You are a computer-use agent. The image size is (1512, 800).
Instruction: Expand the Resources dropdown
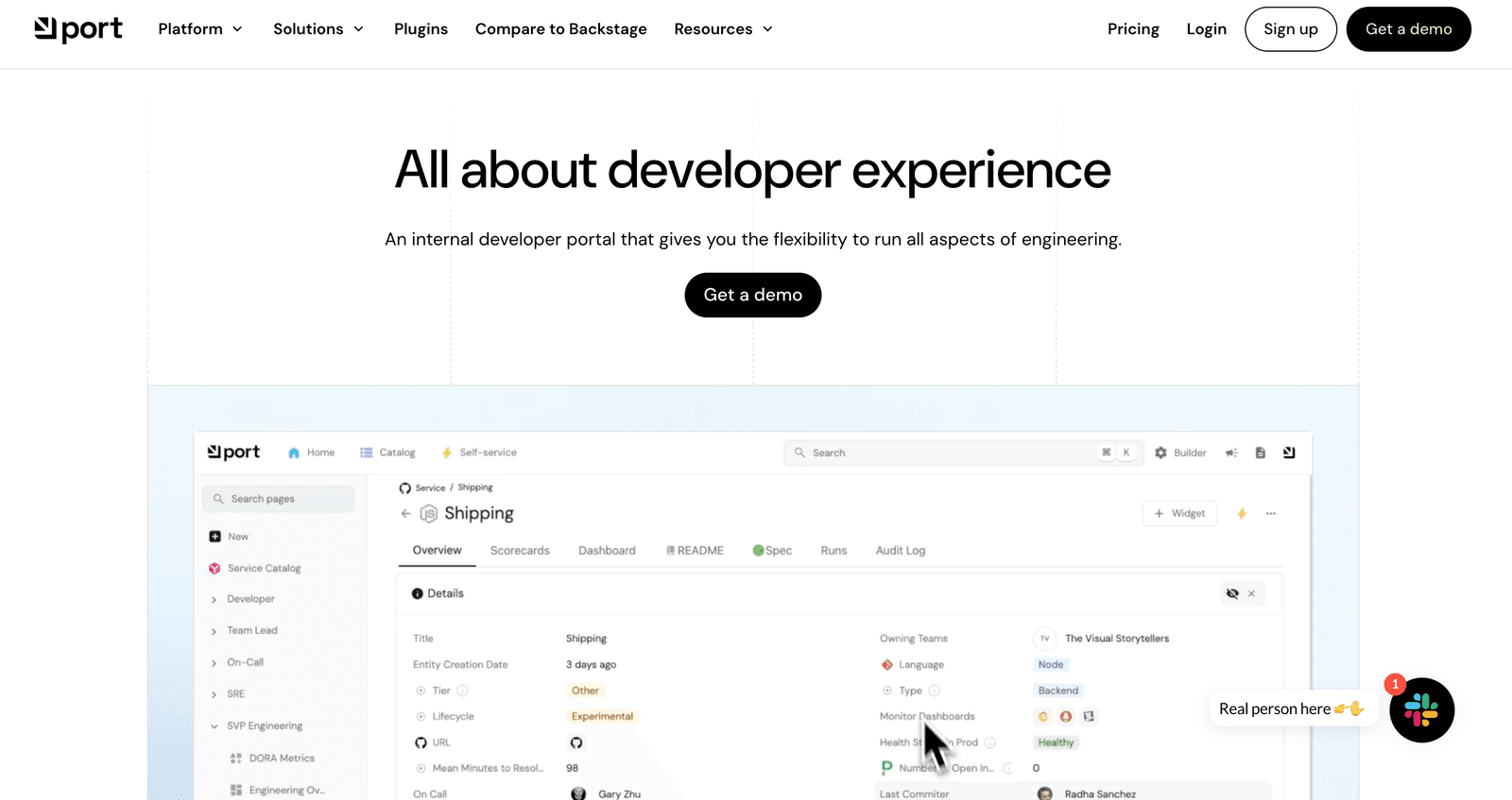[724, 29]
